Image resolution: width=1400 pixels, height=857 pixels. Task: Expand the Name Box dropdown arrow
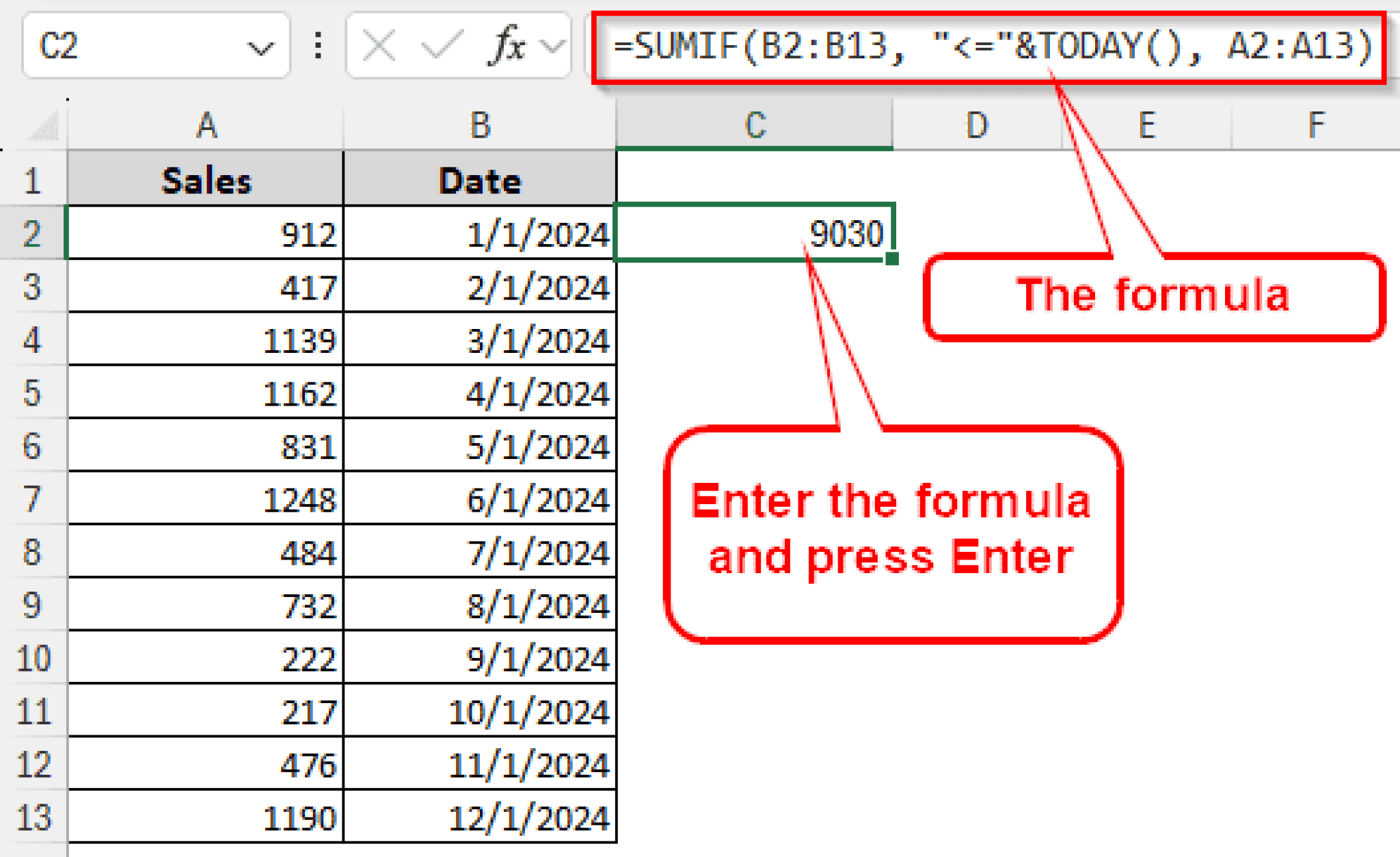click(x=260, y=48)
